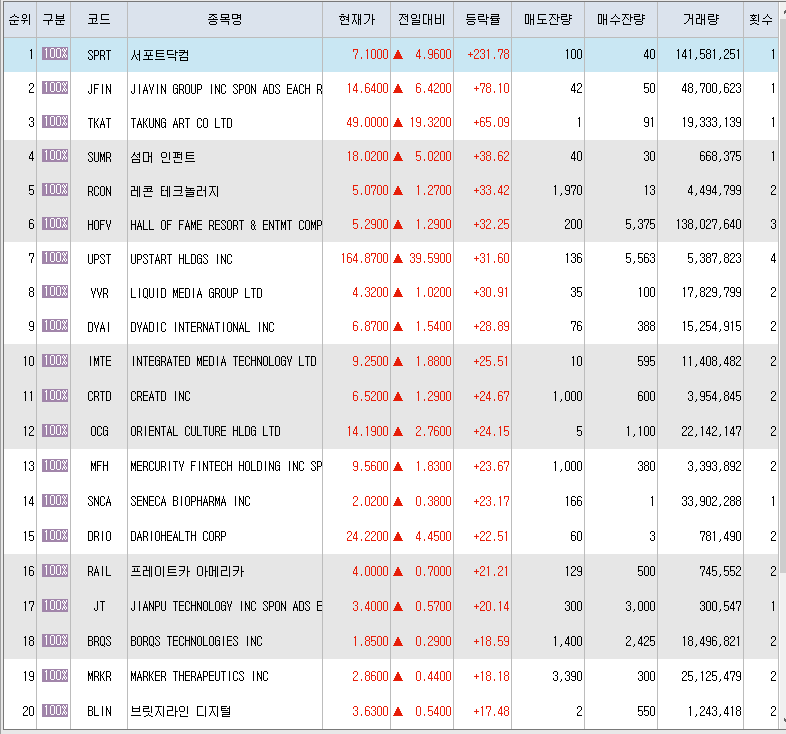
Task: Click change rate +231.78
Action: [488, 54]
